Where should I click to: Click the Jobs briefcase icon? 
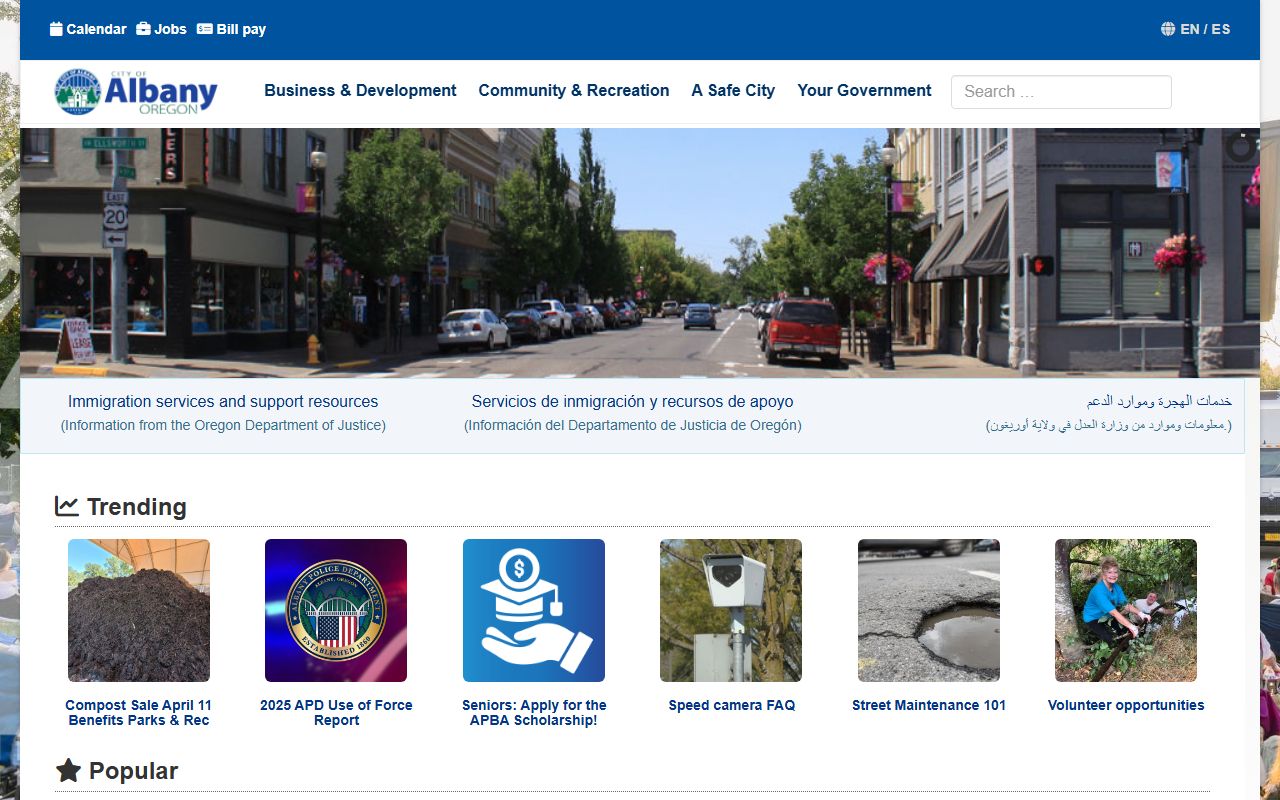pos(143,29)
